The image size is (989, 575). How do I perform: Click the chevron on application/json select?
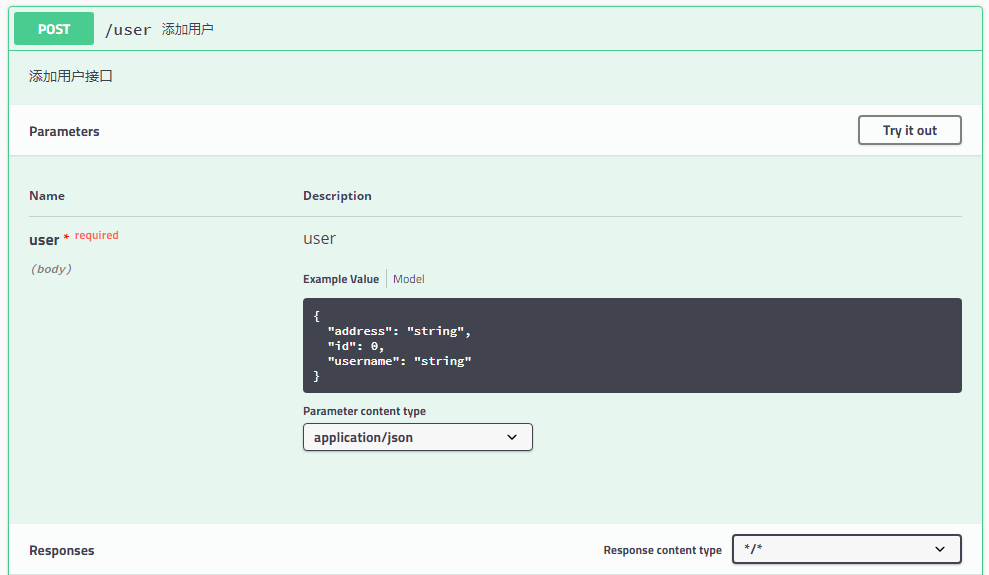point(512,437)
